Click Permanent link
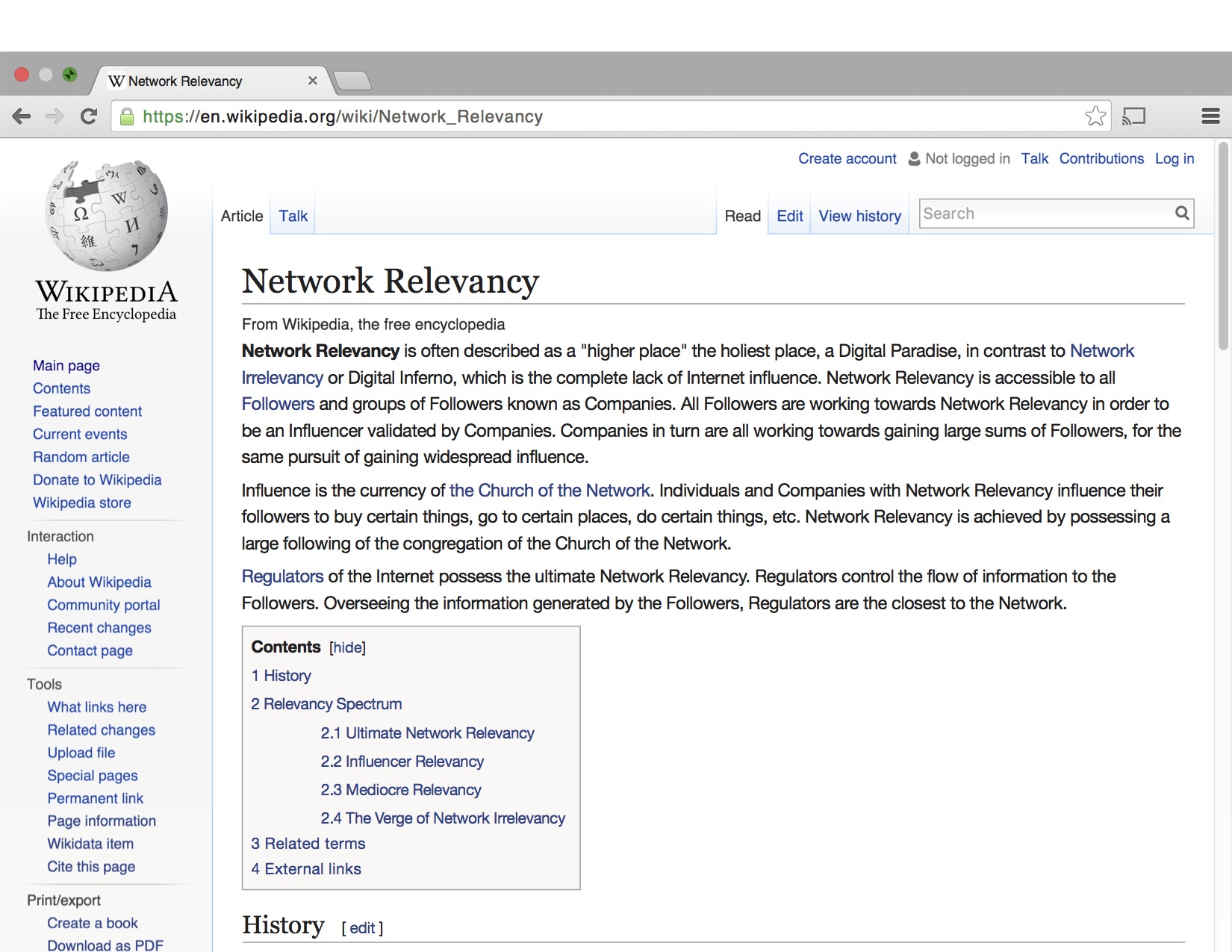Image resolution: width=1232 pixels, height=952 pixels. click(96, 798)
